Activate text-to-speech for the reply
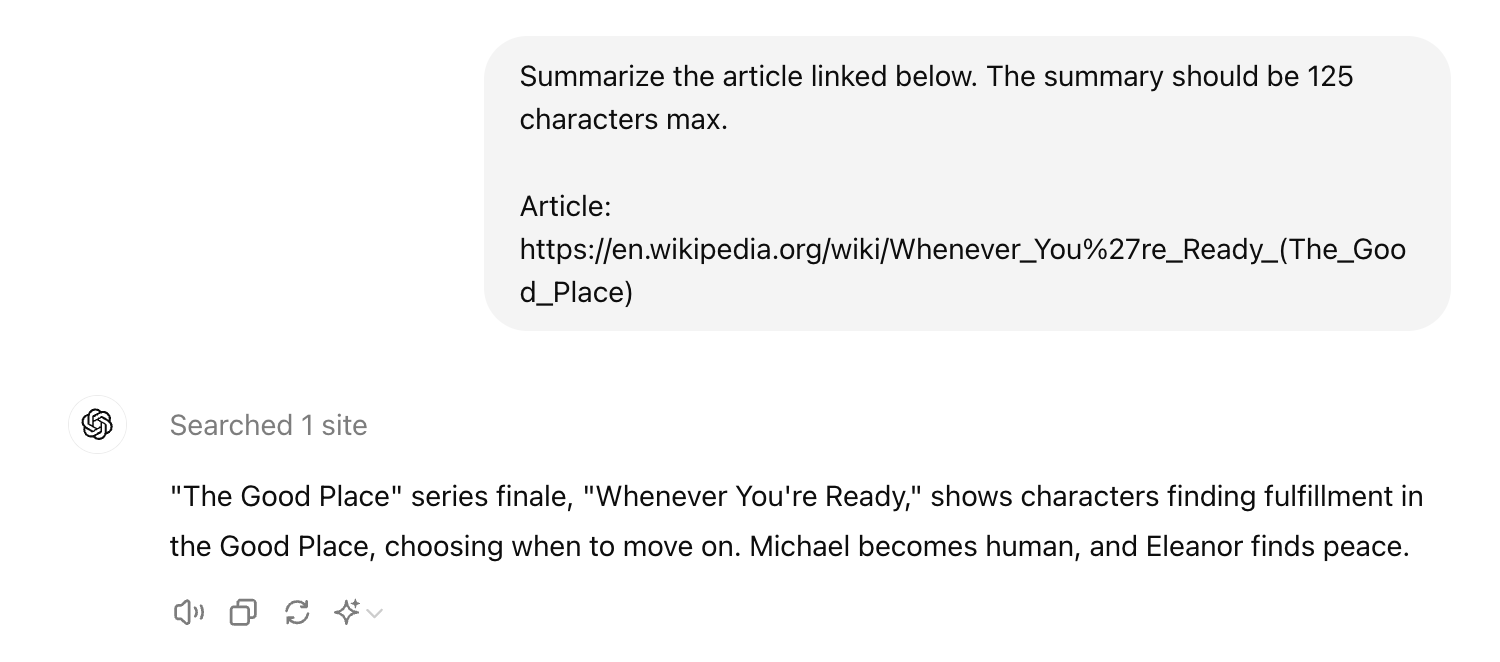The width and height of the screenshot is (1500, 662). tap(188, 612)
